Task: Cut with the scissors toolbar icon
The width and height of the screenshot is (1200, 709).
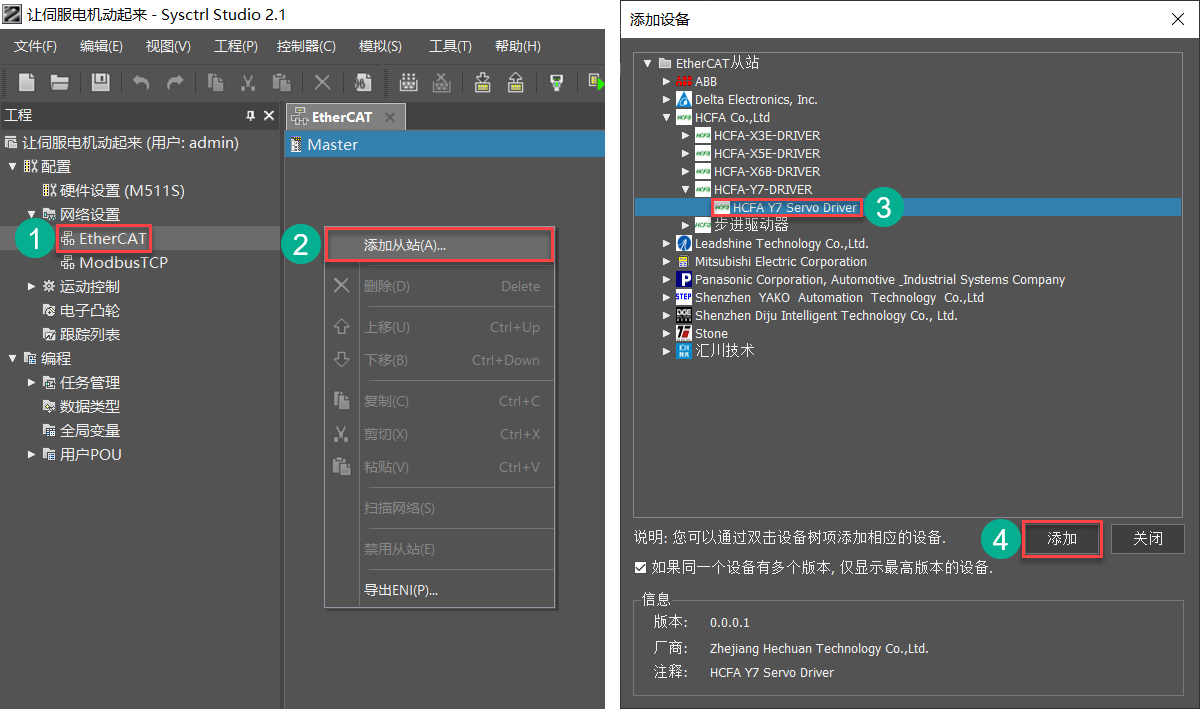Action: tap(248, 82)
